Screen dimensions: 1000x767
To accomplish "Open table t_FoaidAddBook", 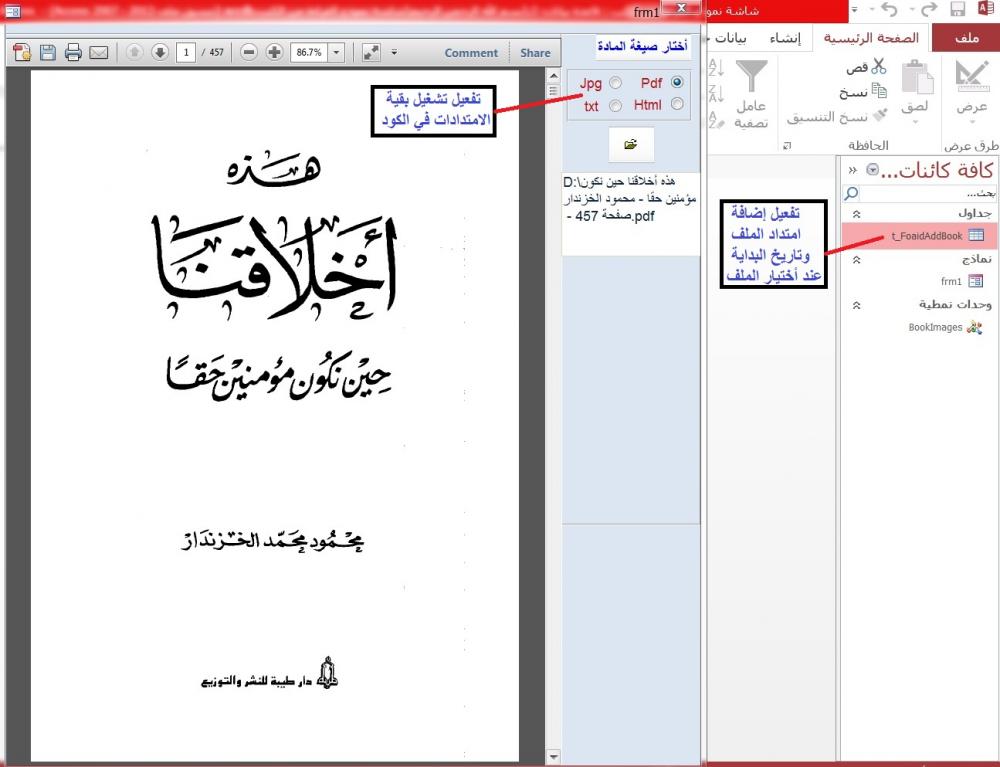I will tap(919, 235).
